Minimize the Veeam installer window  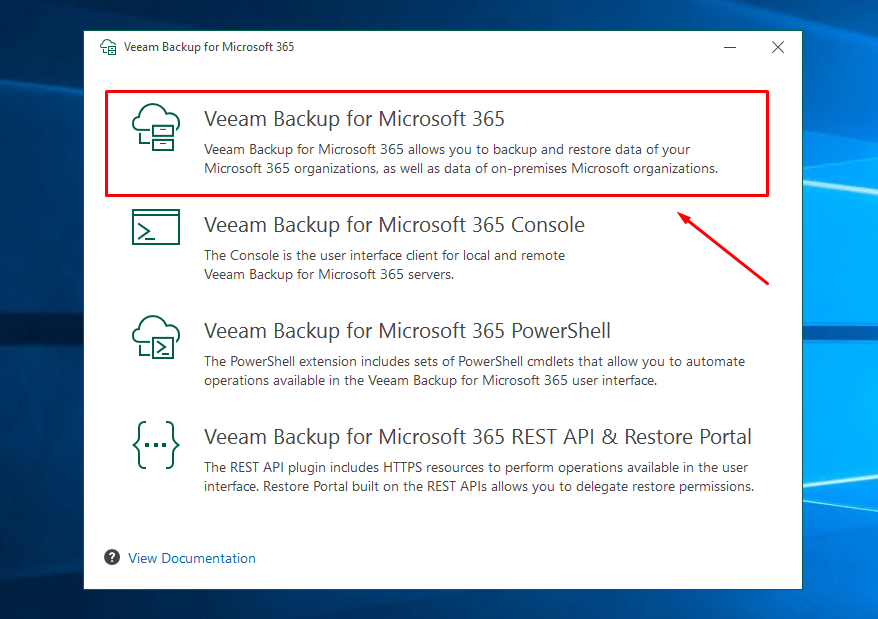(730, 47)
